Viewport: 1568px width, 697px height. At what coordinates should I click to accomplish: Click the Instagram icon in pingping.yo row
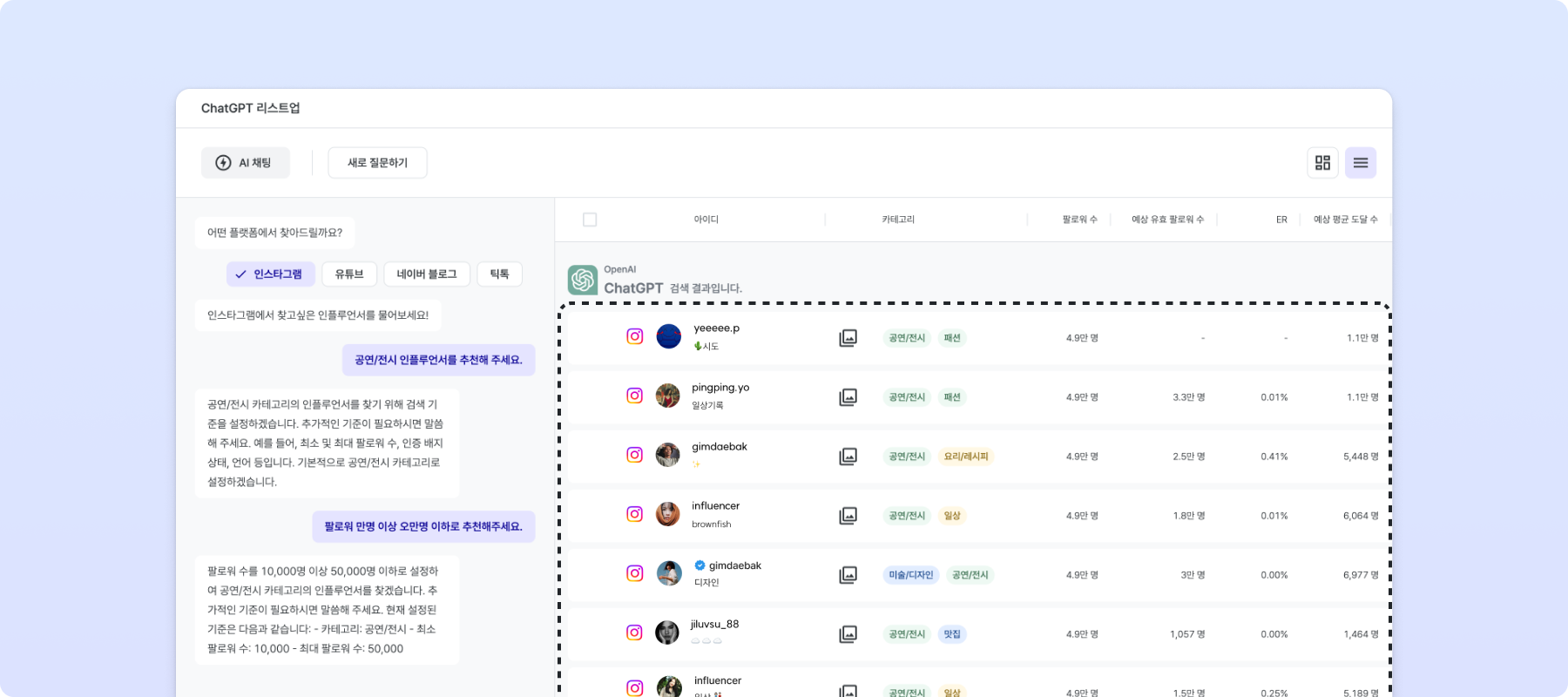(x=635, y=396)
